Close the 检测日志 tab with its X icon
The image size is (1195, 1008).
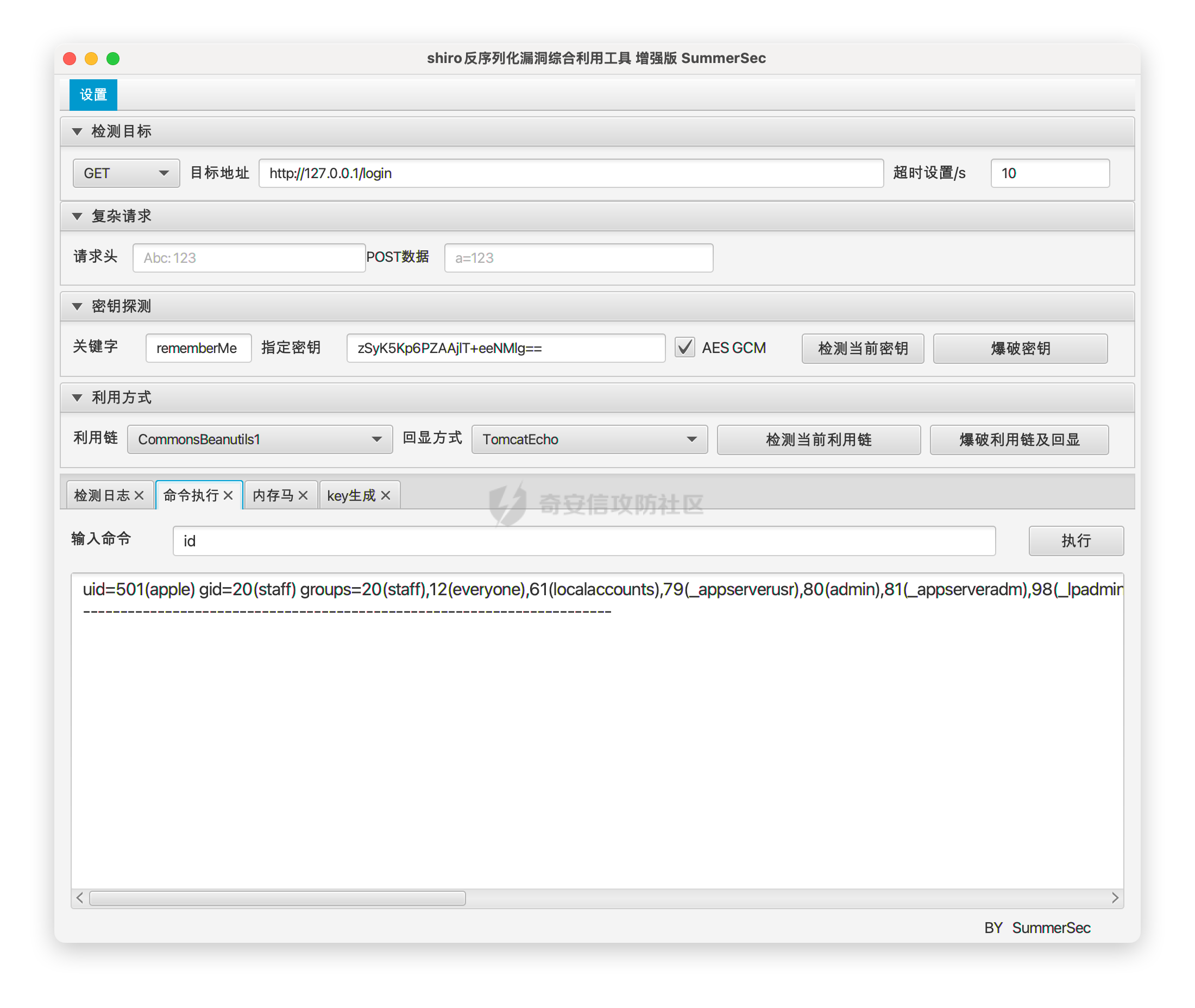139,495
